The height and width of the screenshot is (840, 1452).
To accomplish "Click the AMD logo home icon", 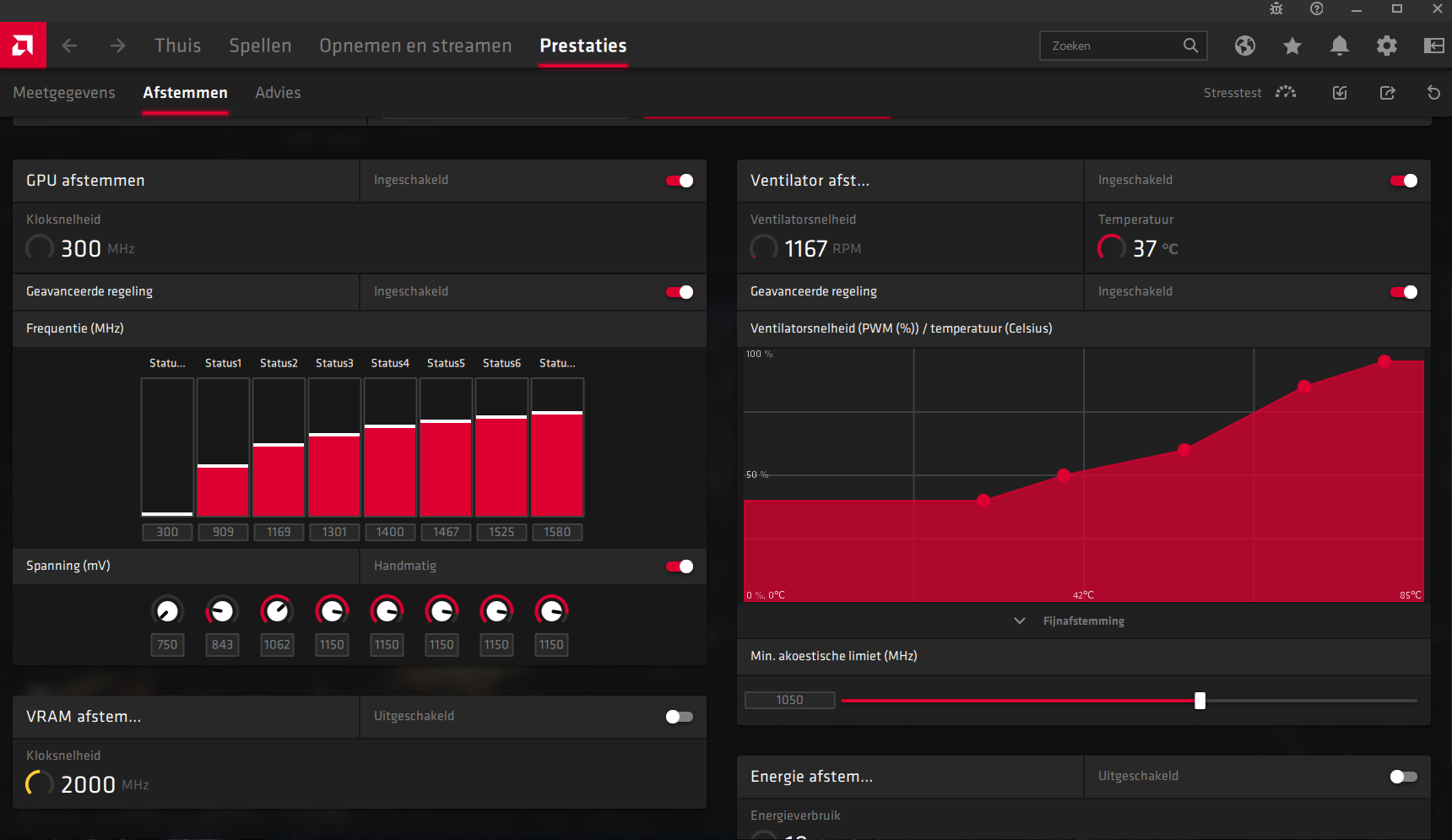I will tap(23, 45).
